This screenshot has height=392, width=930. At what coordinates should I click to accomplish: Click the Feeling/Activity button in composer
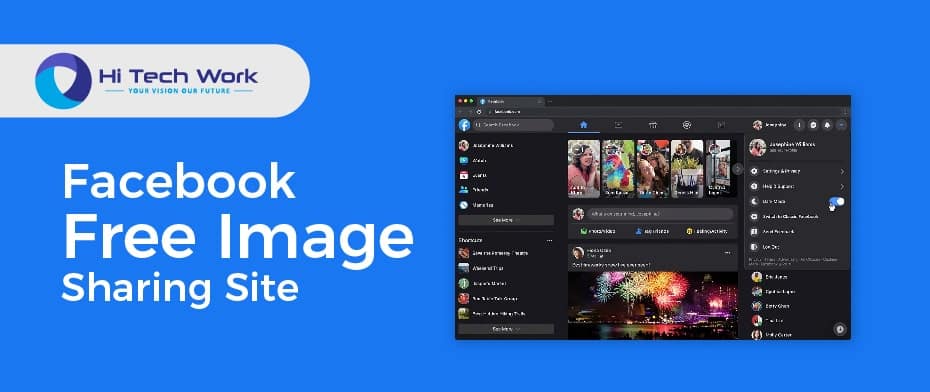[x=706, y=231]
